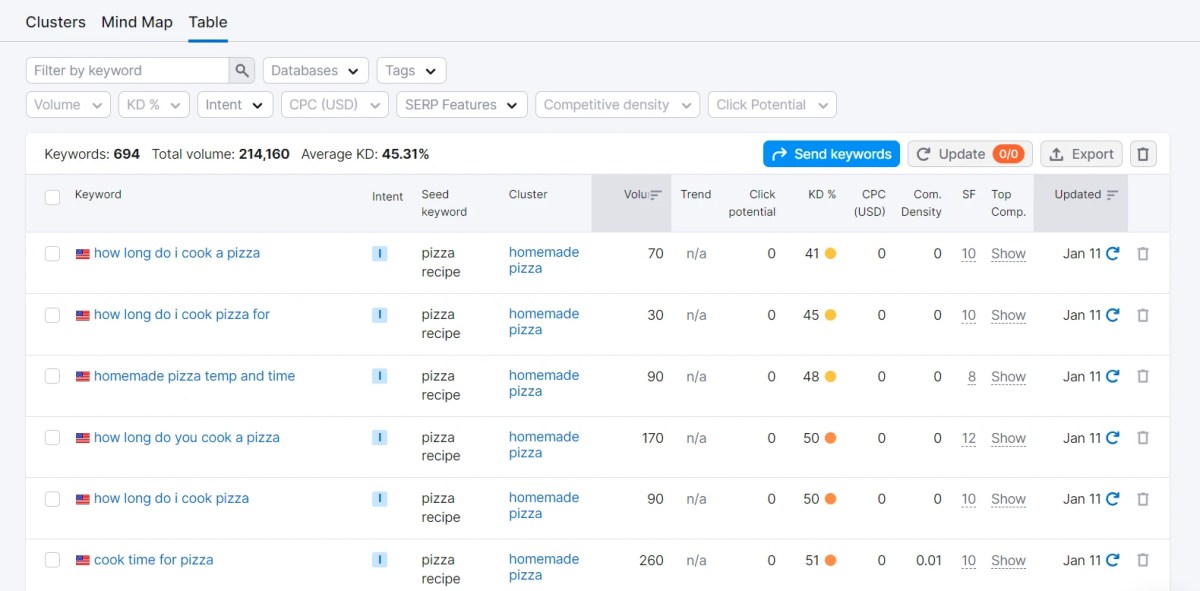Delete 'how long do you cook a pizza' row
Viewport: 1200px width, 591px height.
1143,438
